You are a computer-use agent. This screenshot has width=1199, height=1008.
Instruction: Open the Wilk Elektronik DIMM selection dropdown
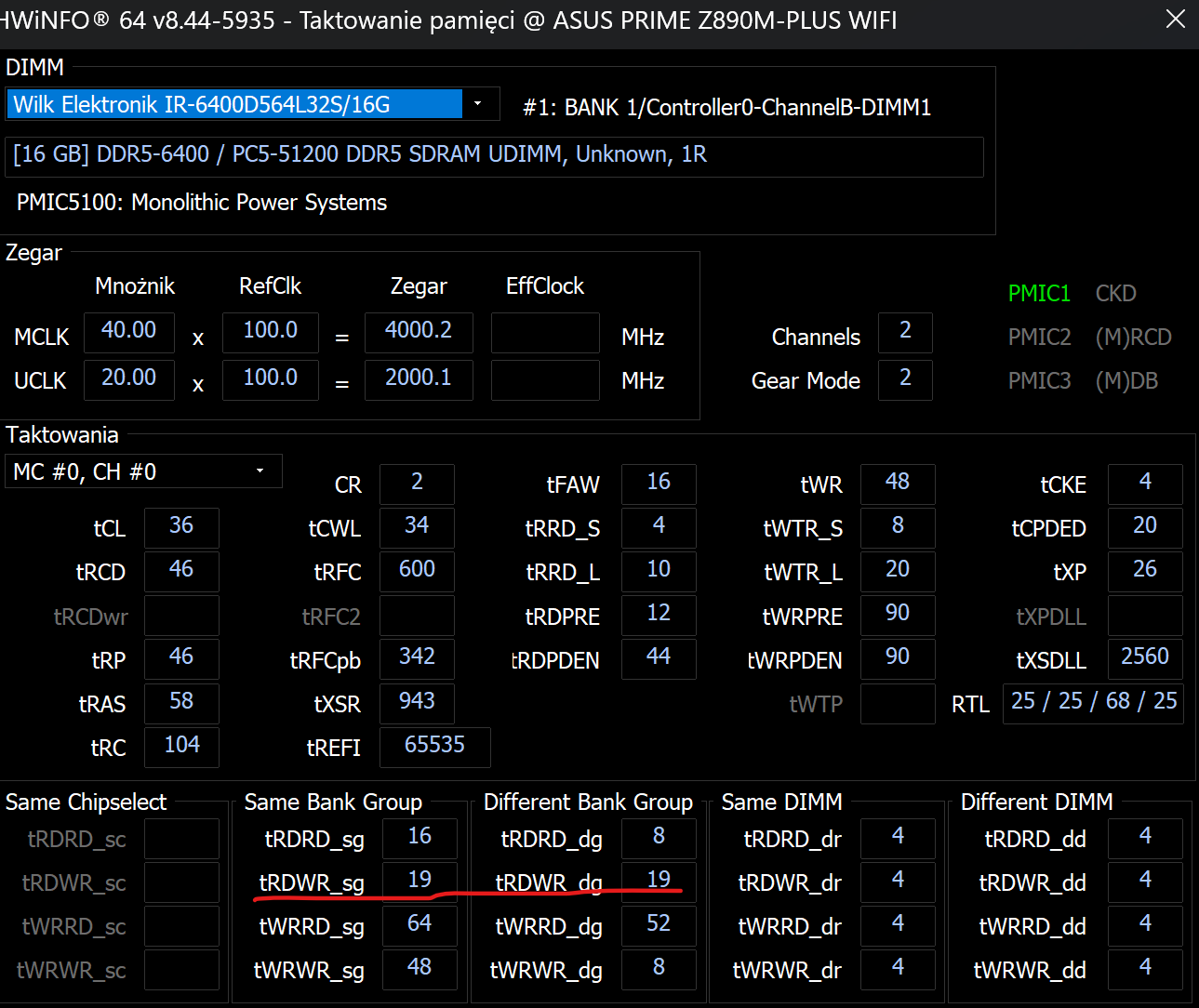tap(478, 104)
